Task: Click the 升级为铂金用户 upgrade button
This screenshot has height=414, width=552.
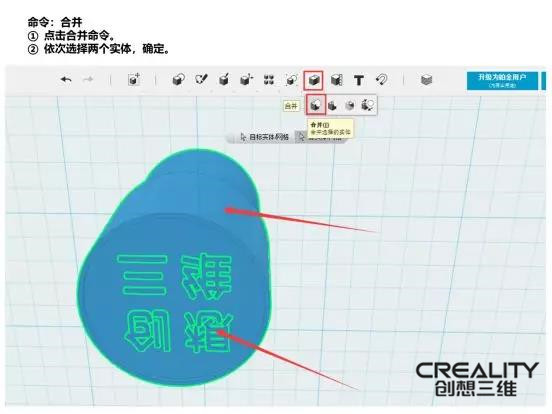Action: coord(502,81)
